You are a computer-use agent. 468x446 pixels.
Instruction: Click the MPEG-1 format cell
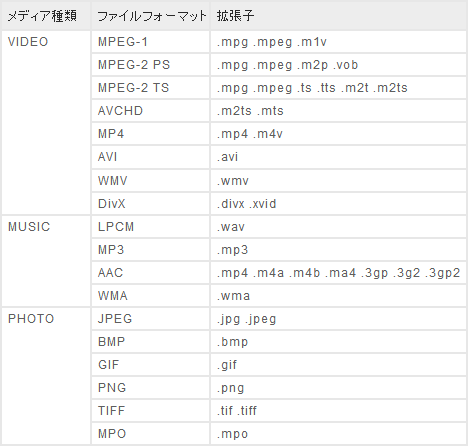click(x=151, y=42)
